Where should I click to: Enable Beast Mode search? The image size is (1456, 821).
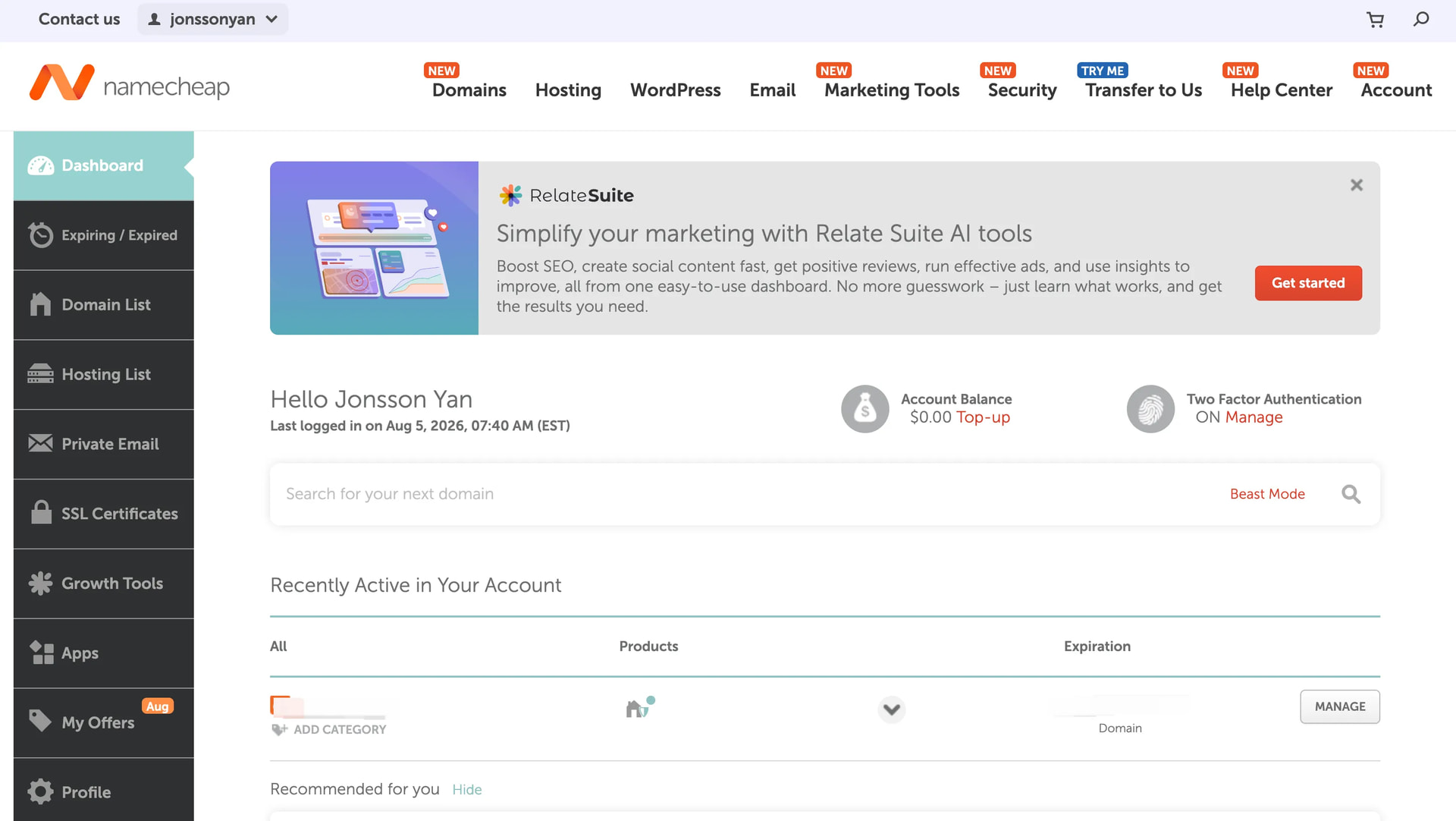pos(1267,494)
